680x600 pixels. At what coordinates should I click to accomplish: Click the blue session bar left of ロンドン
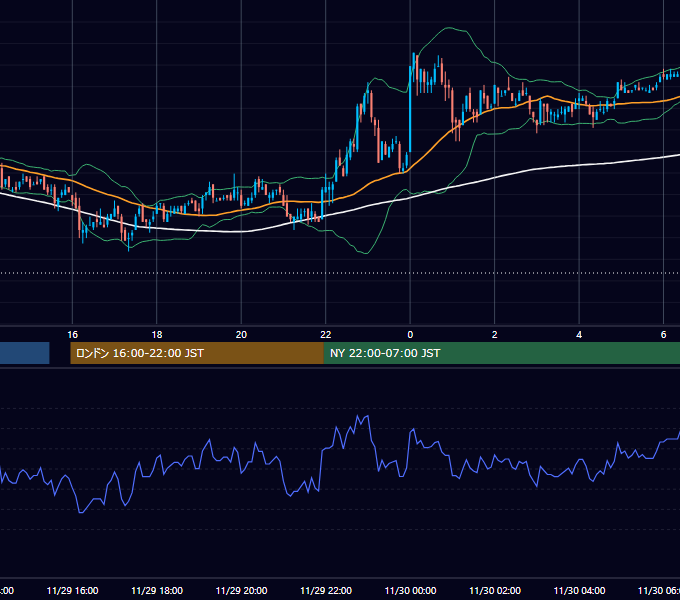25,353
